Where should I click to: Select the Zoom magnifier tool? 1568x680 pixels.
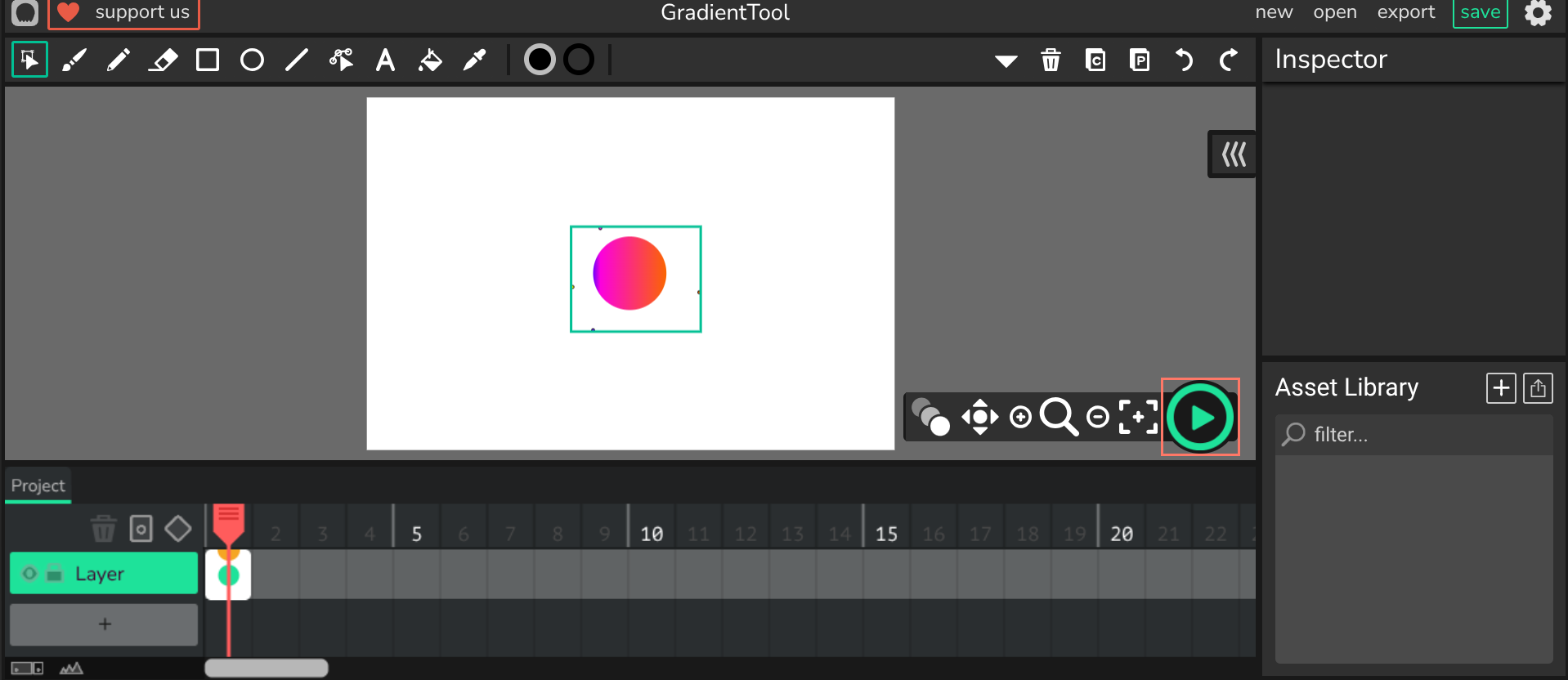[x=1059, y=417]
